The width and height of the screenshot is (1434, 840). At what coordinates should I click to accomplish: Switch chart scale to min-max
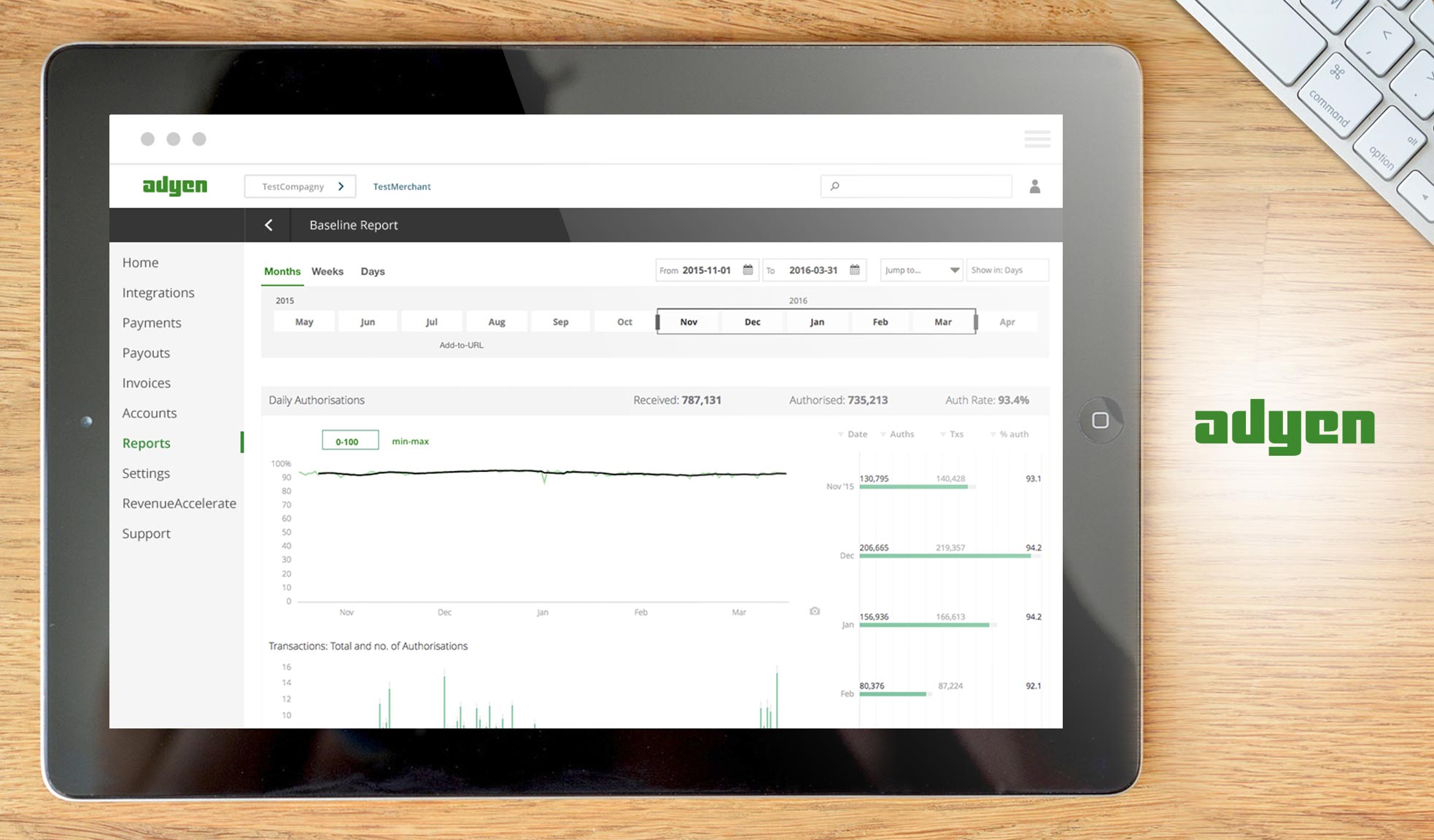(x=410, y=441)
